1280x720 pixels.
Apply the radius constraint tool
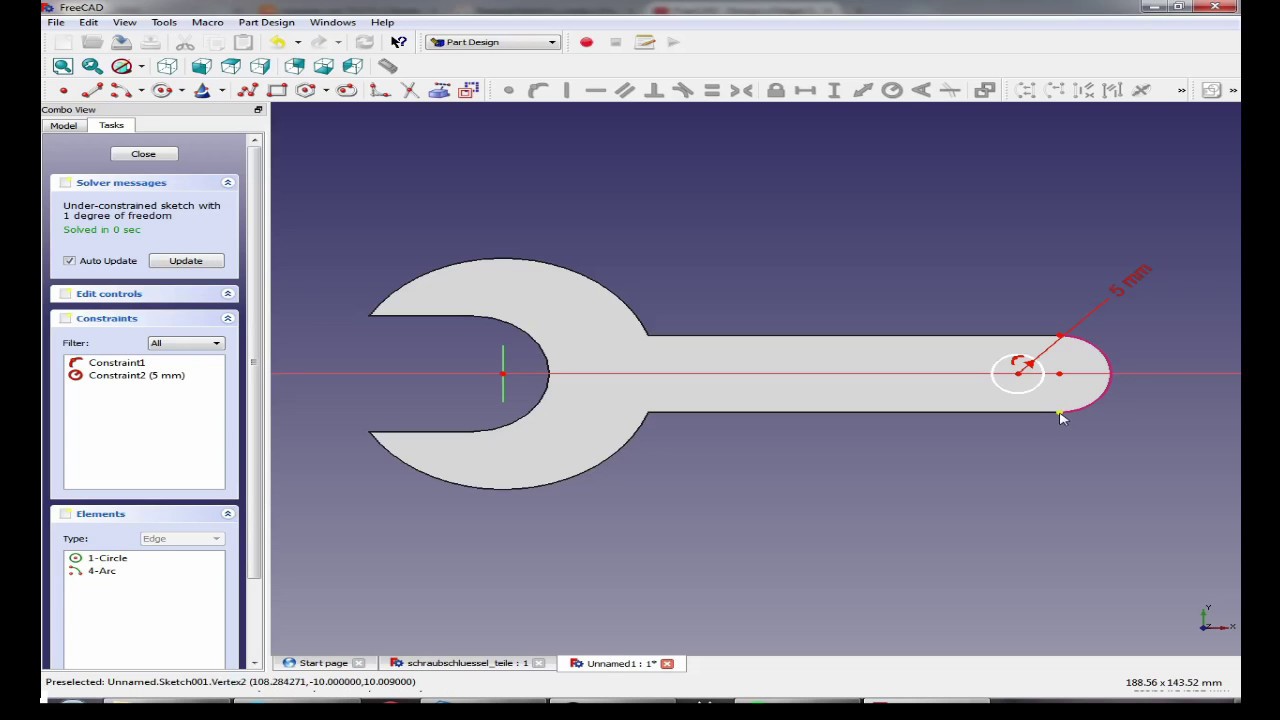click(892, 91)
